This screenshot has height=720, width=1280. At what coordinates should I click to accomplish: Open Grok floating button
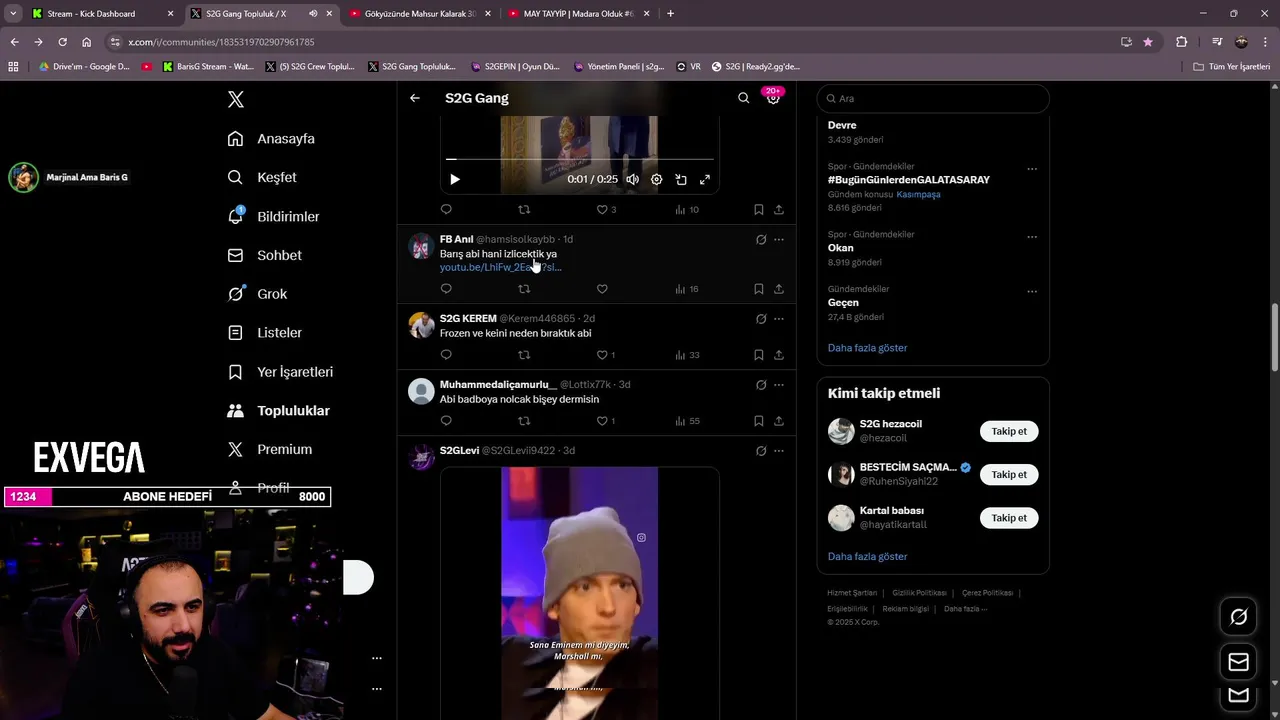tap(1238, 617)
